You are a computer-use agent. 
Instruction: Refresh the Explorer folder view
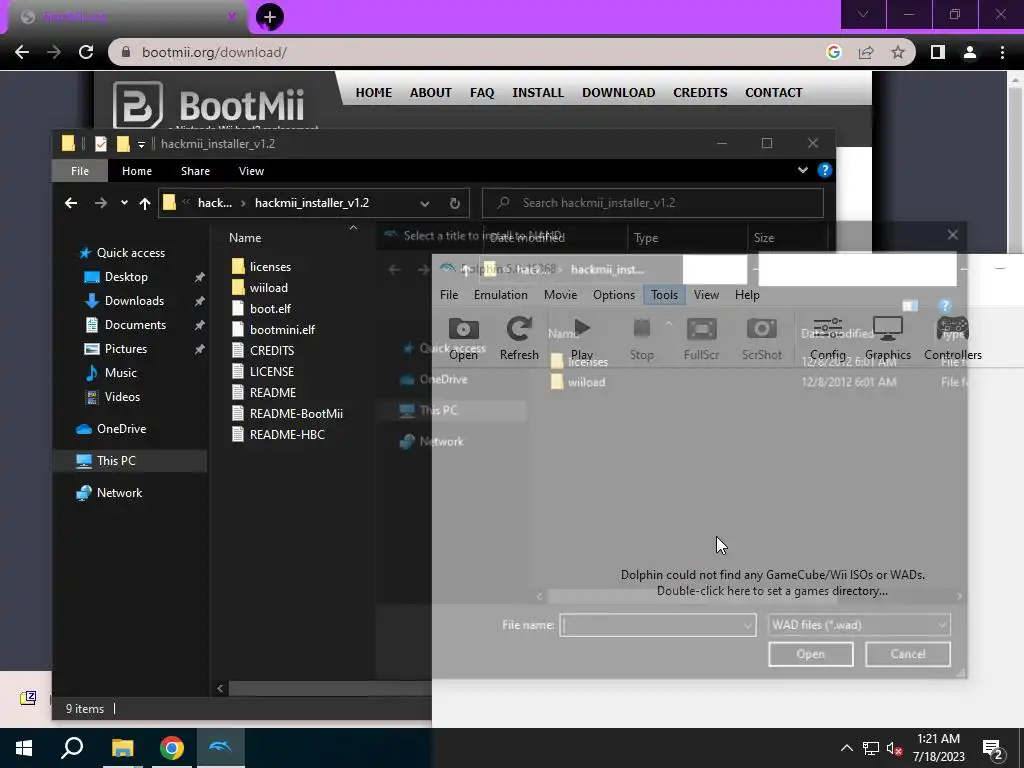point(455,203)
